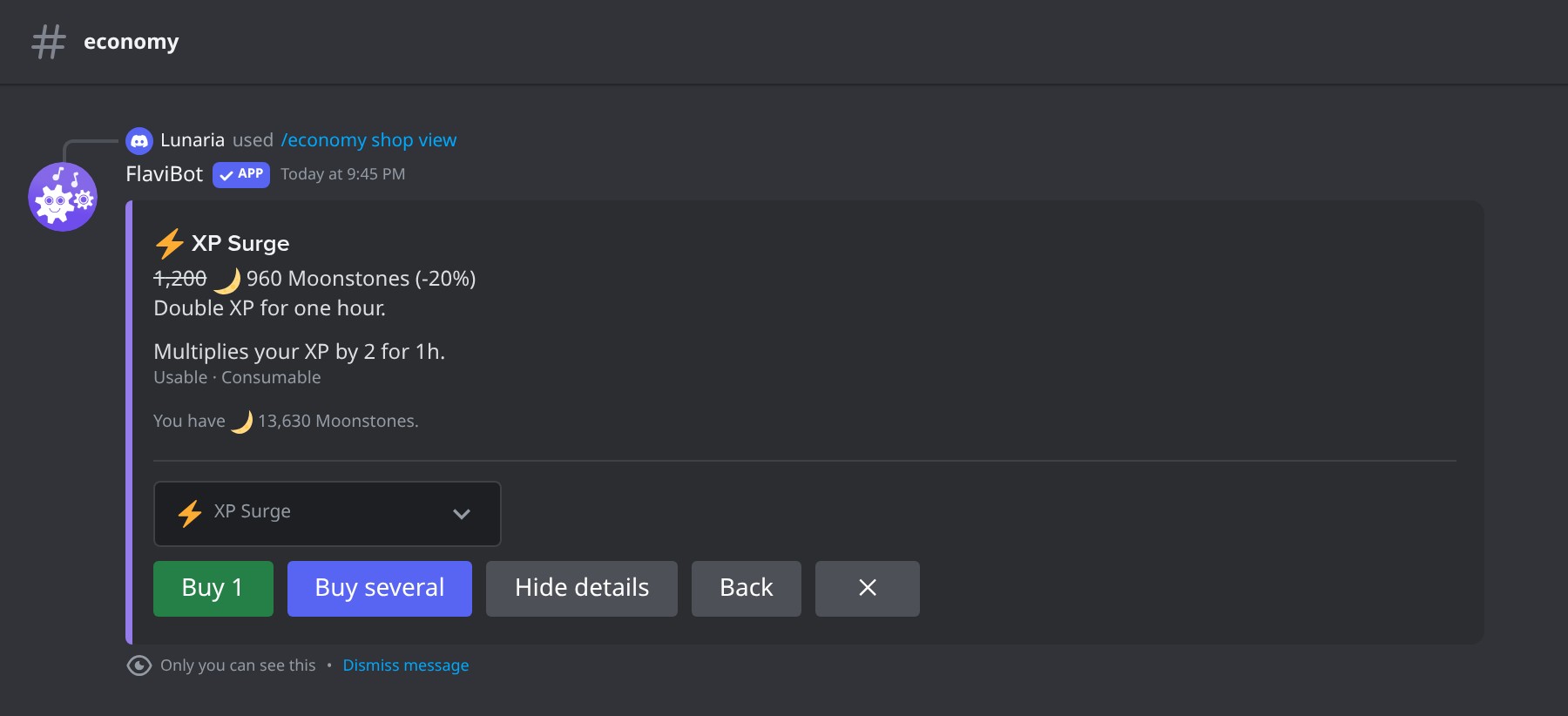Close the shop view with X
This screenshot has height=716, width=1568.
point(868,589)
